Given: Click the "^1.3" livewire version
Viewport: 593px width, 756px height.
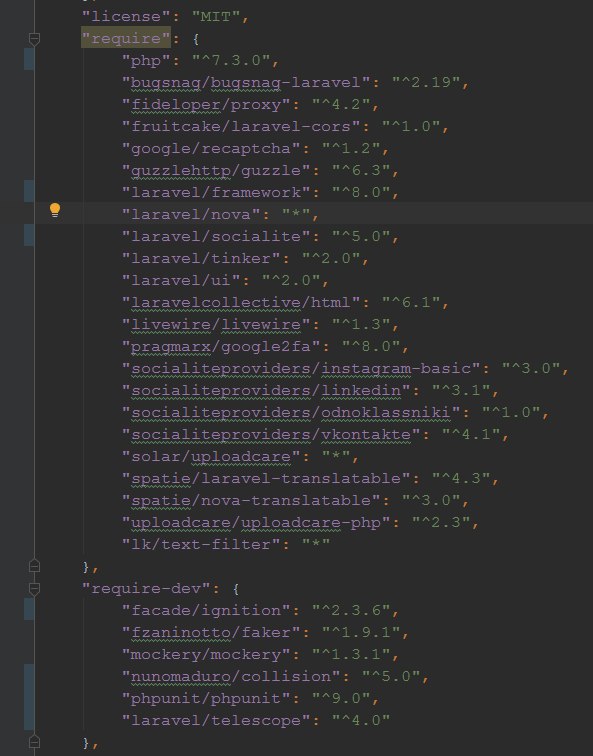Looking at the screenshot, I should (361, 324).
